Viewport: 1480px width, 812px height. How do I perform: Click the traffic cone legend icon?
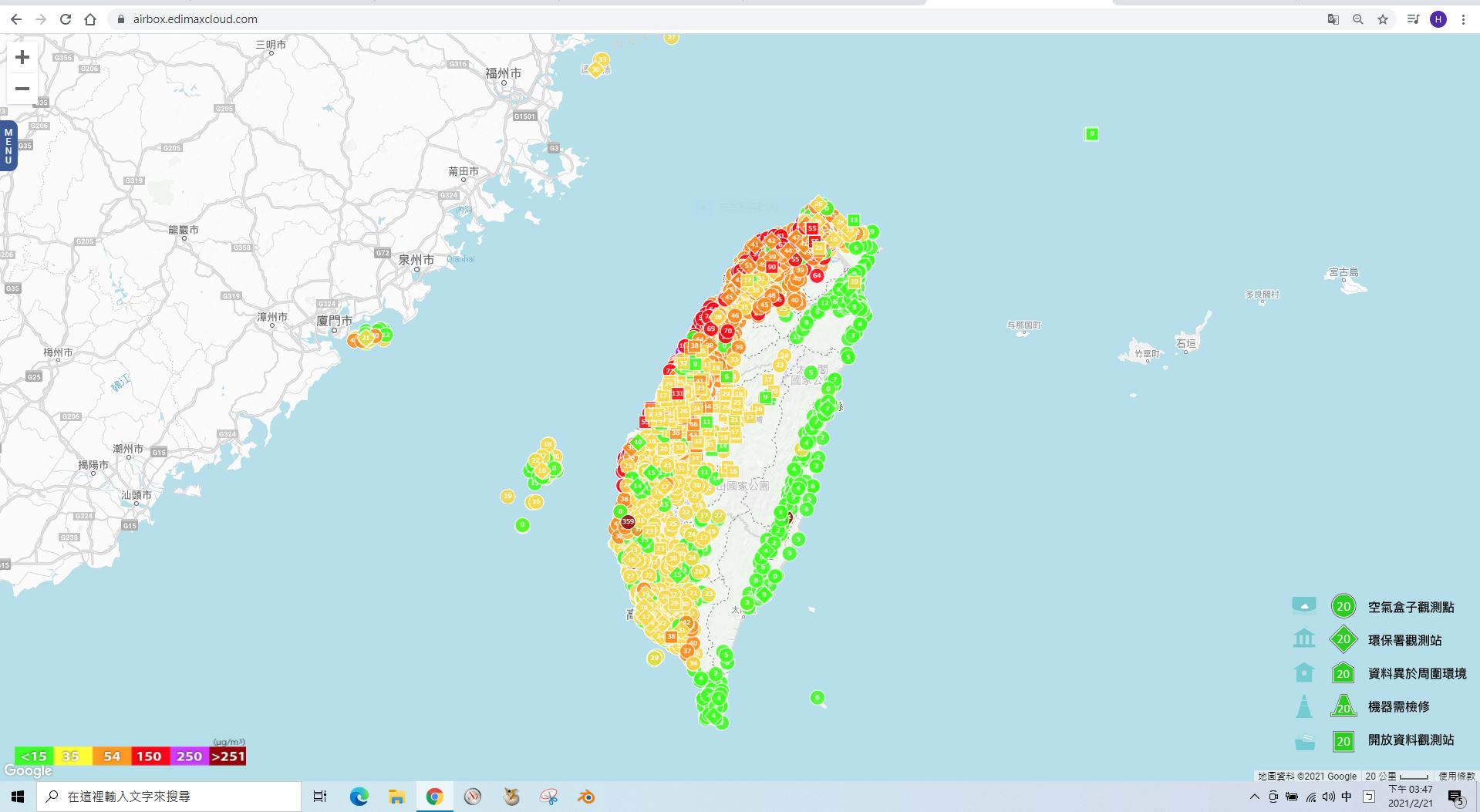click(1304, 706)
